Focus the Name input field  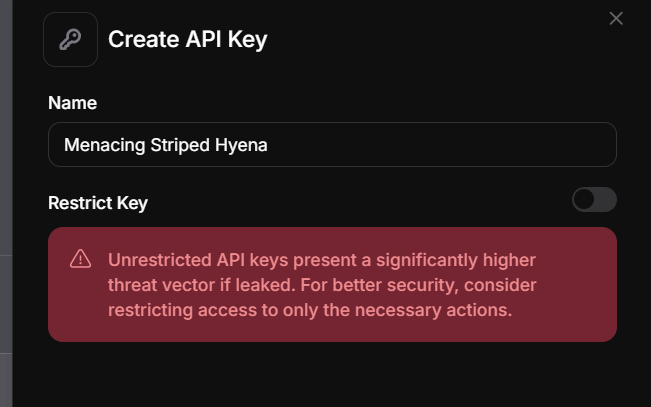332,145
